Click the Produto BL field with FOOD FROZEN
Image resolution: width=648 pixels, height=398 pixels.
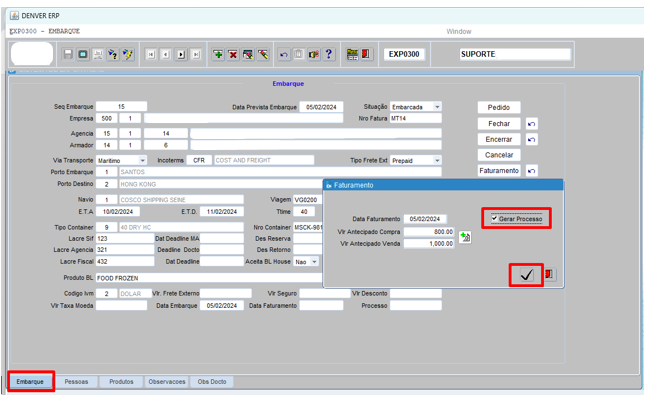coord(209,278)
